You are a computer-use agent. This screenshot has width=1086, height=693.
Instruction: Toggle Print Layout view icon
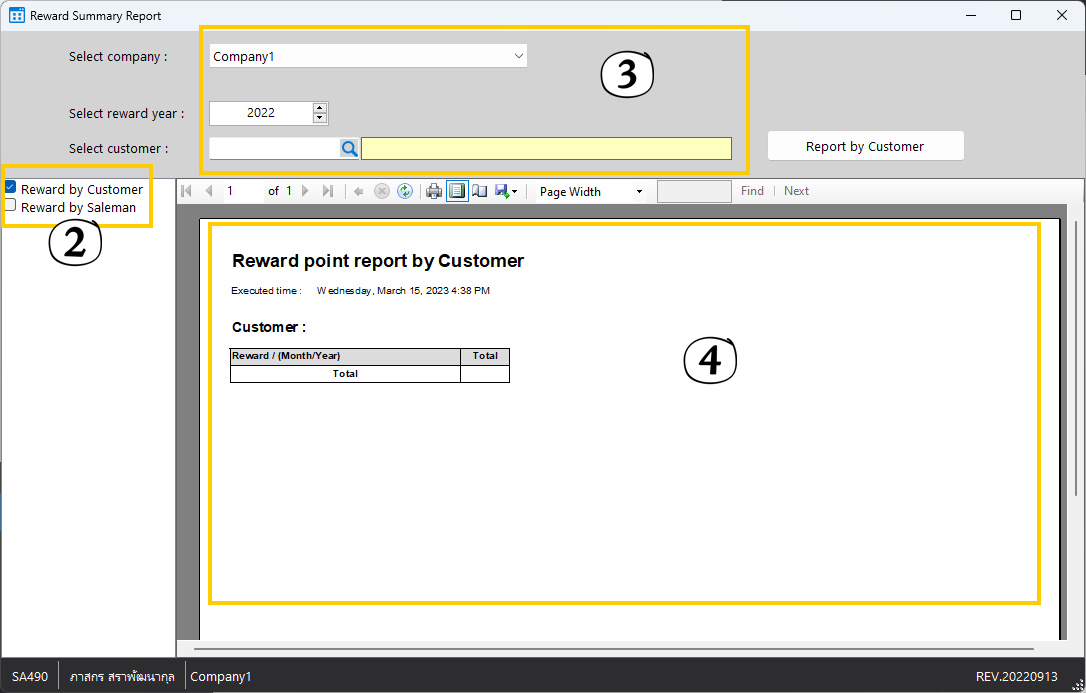457,191
